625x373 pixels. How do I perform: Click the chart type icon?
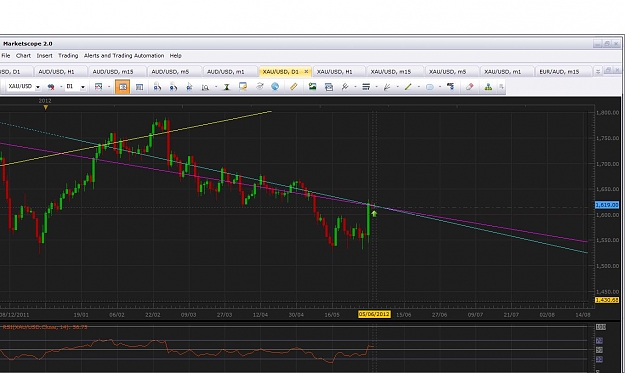tap(98, 87)
